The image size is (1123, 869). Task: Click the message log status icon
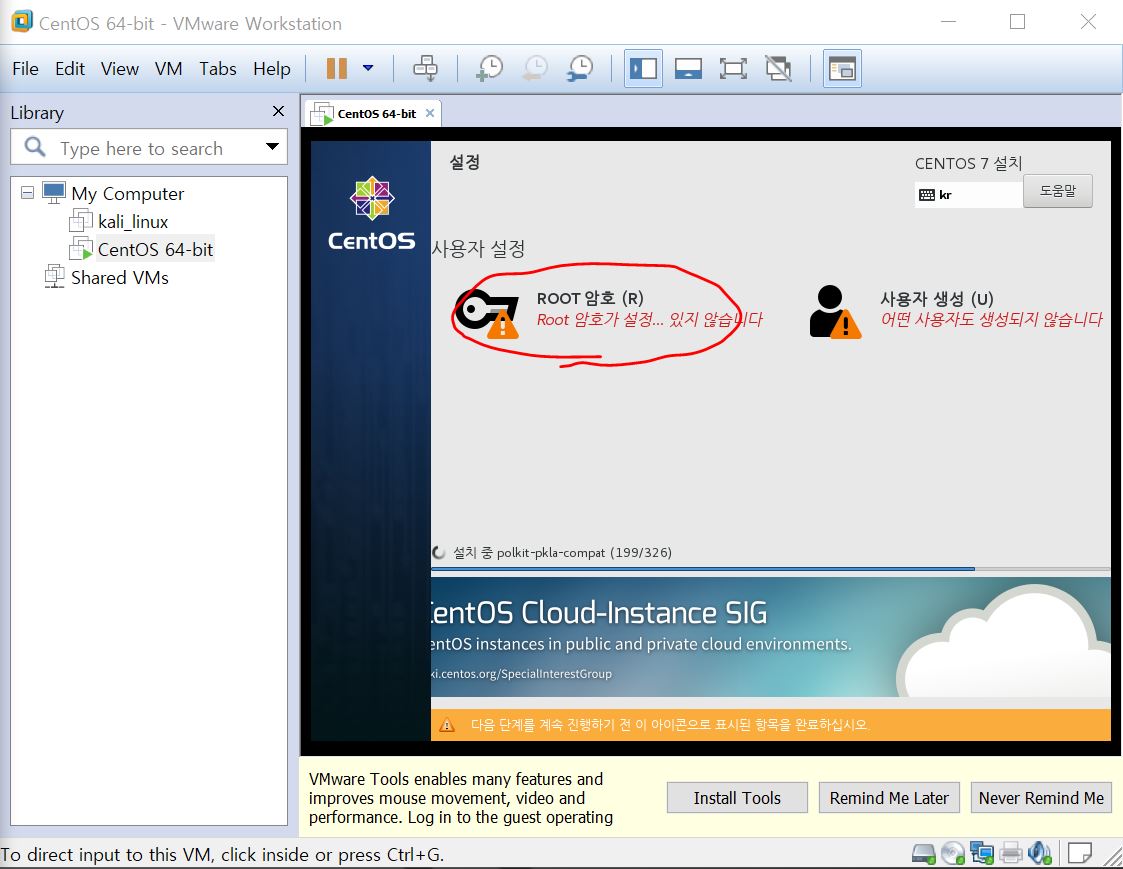click(x=1079, y=853)
